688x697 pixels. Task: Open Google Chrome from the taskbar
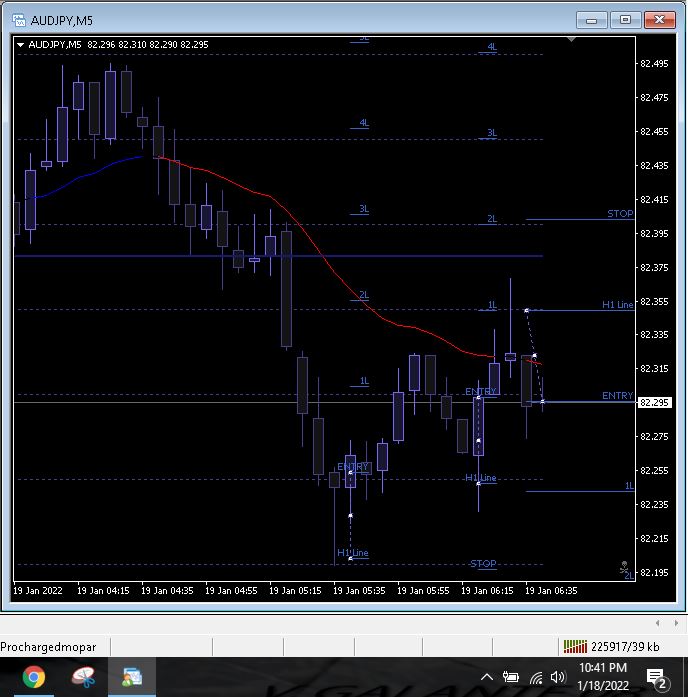coord(34,677)
